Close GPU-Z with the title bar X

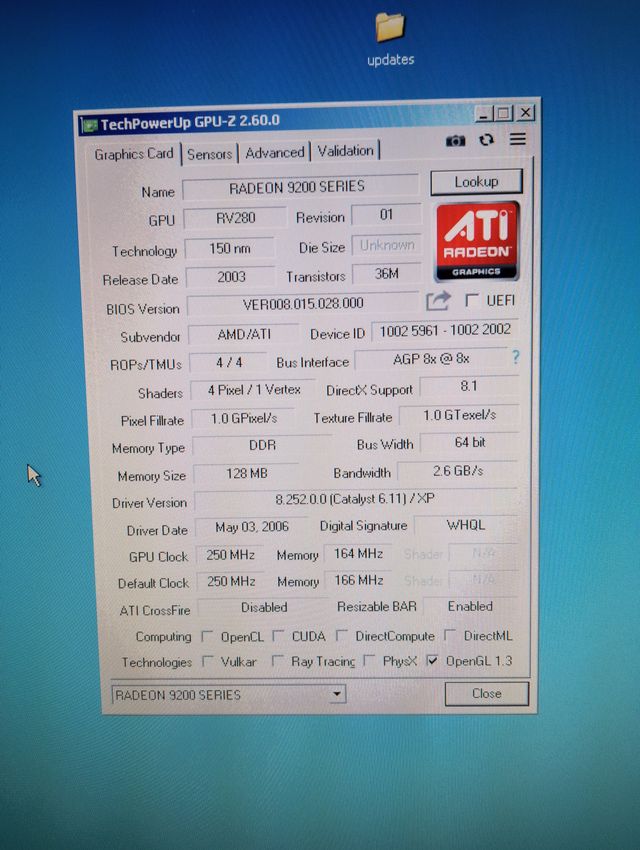coord(525,113)
